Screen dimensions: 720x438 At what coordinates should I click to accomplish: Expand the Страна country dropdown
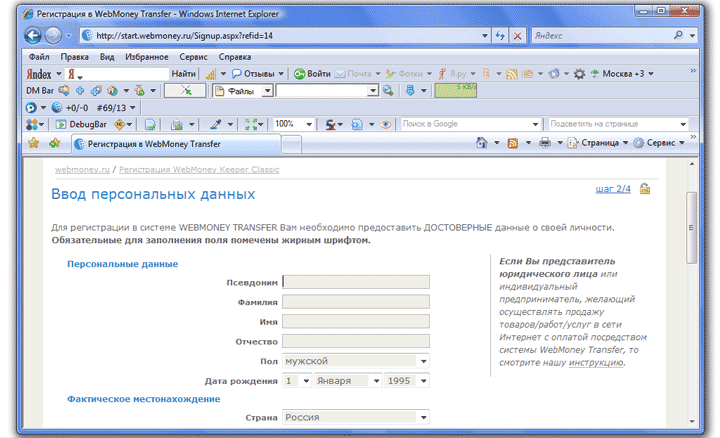[x=424, y=417]
